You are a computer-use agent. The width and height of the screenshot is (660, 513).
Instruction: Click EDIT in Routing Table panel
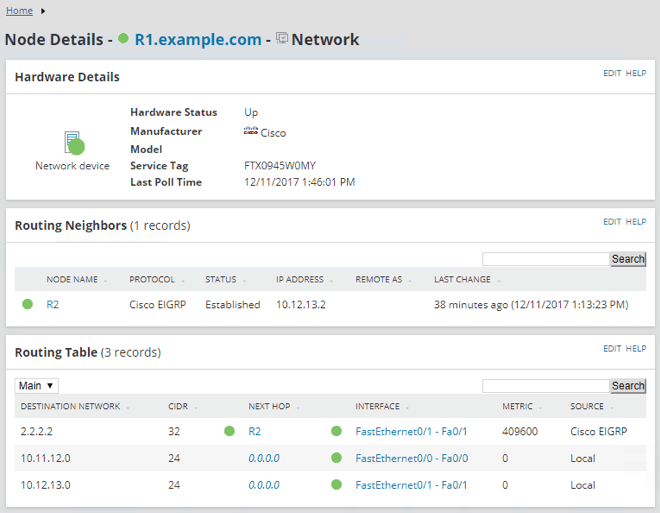(x=612, y=348)
